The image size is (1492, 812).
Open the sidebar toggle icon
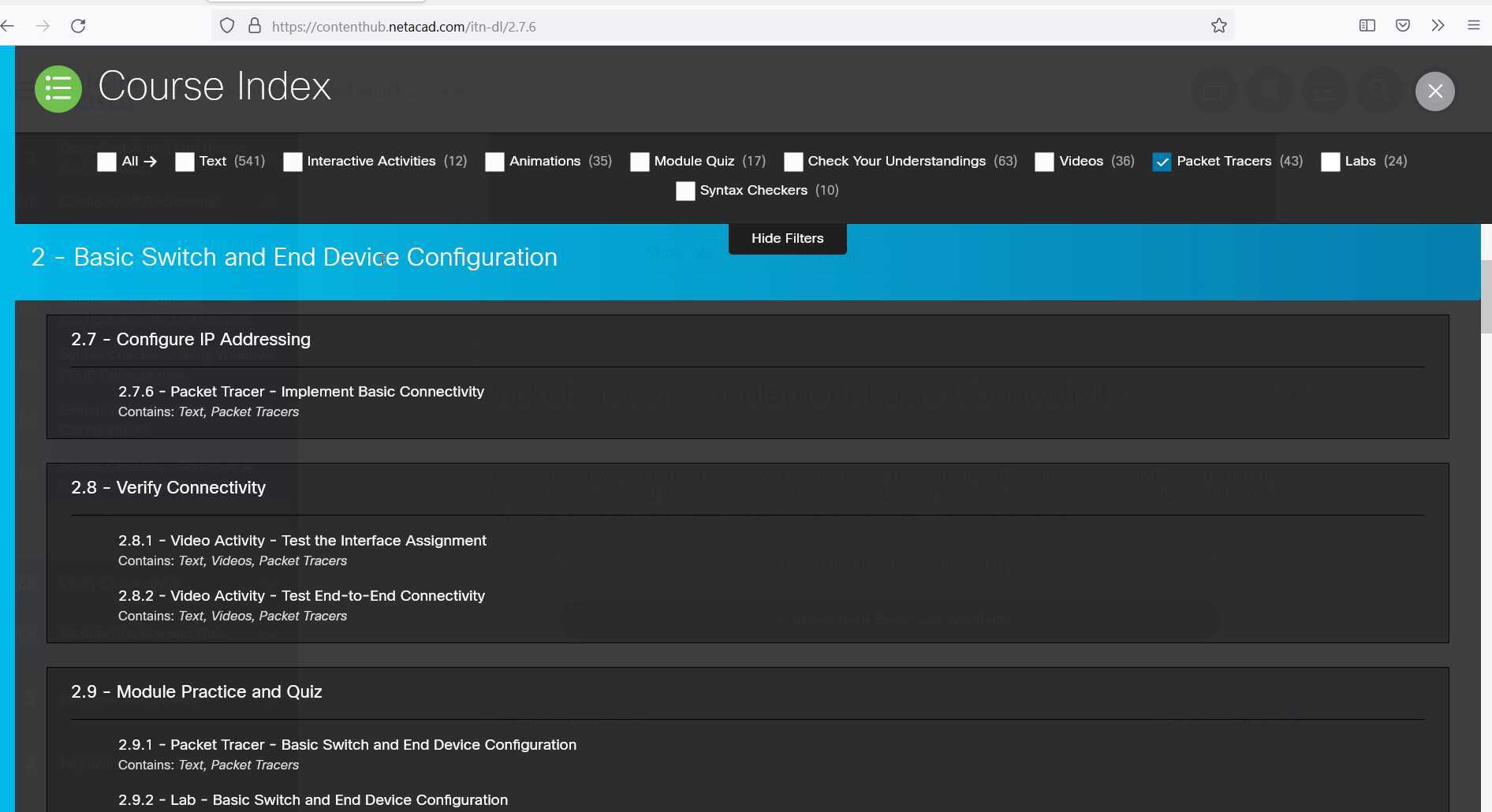pyautogui.click(x=1366, y=25)
